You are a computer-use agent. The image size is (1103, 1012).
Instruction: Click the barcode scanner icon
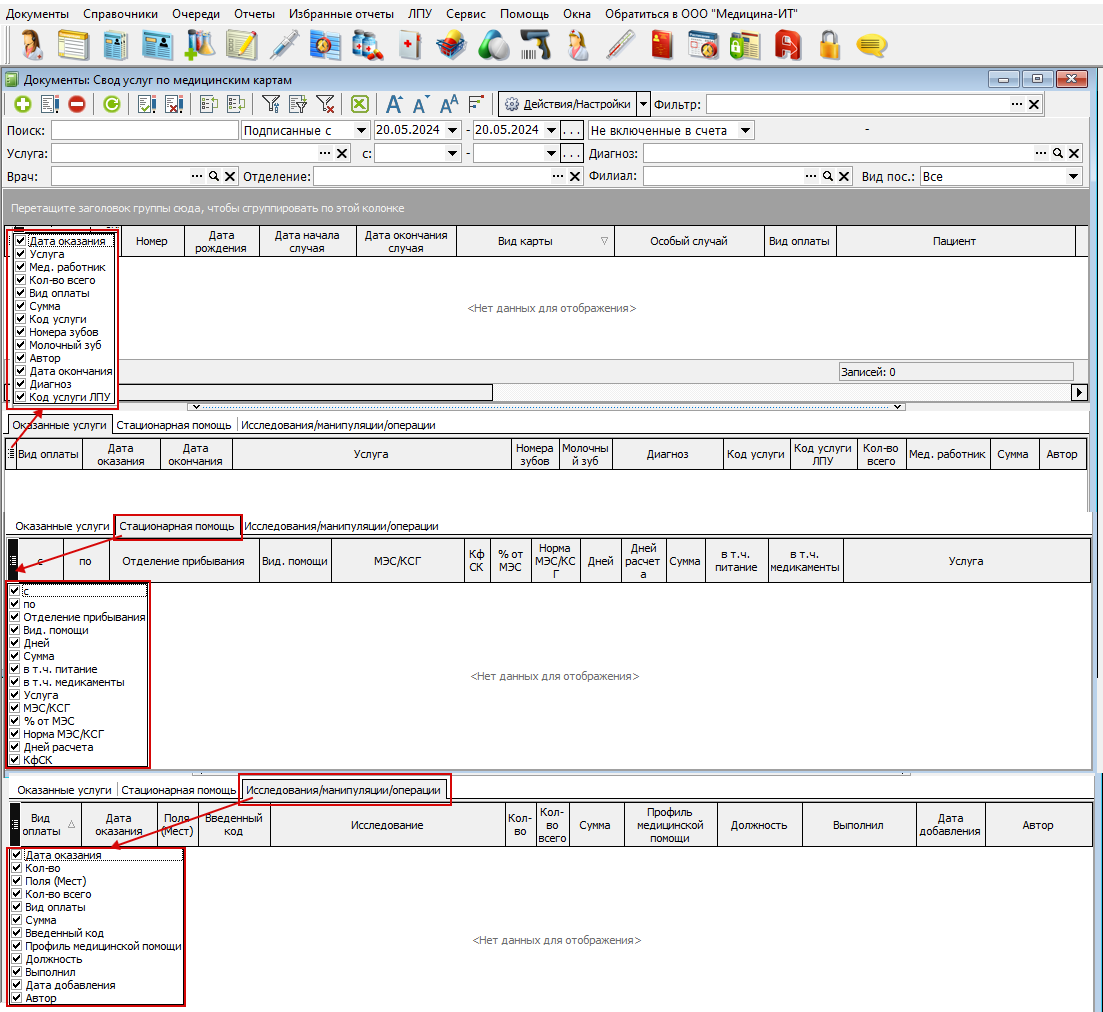[535, 46]
